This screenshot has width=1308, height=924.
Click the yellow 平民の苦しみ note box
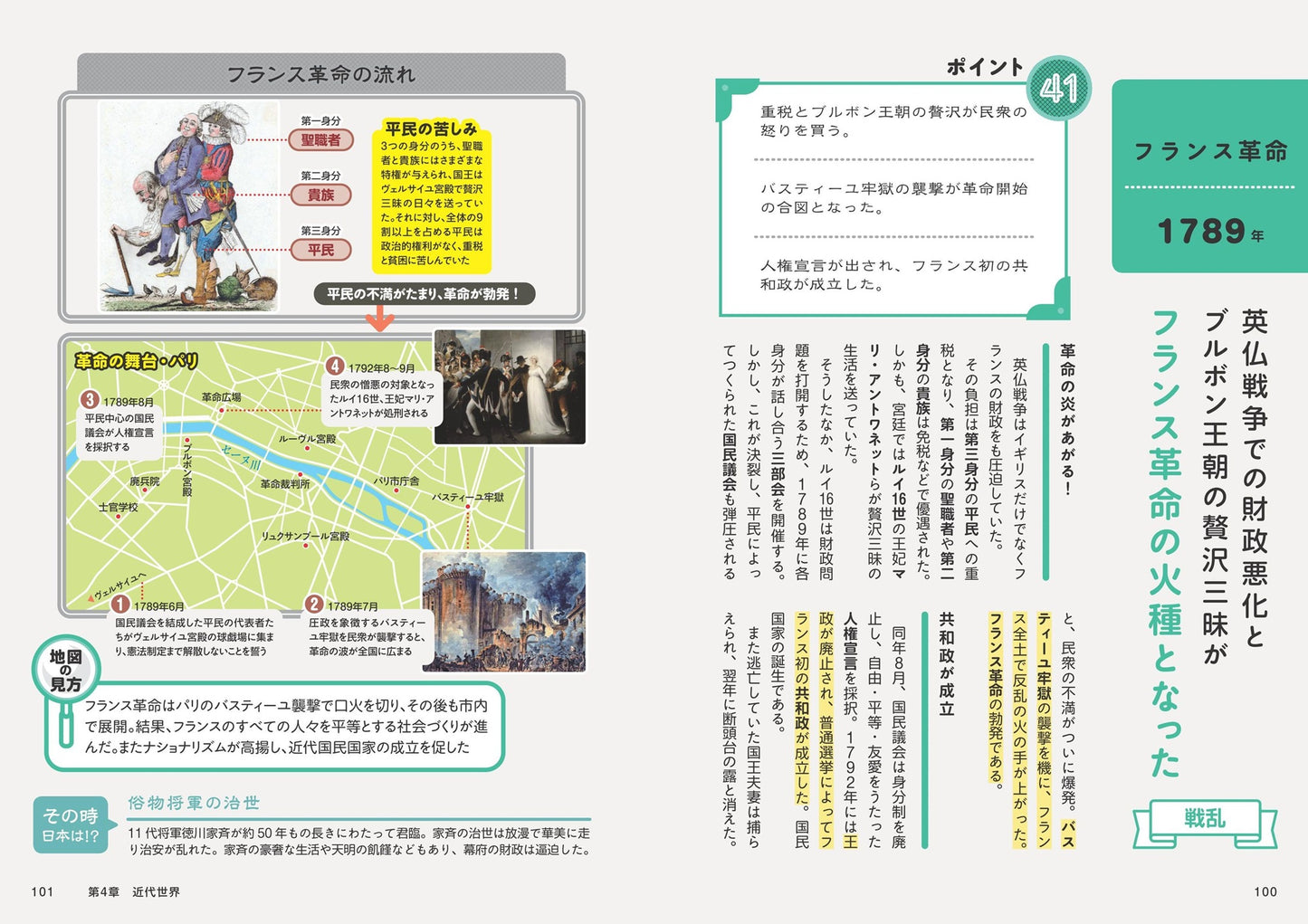tap(431, 195)
